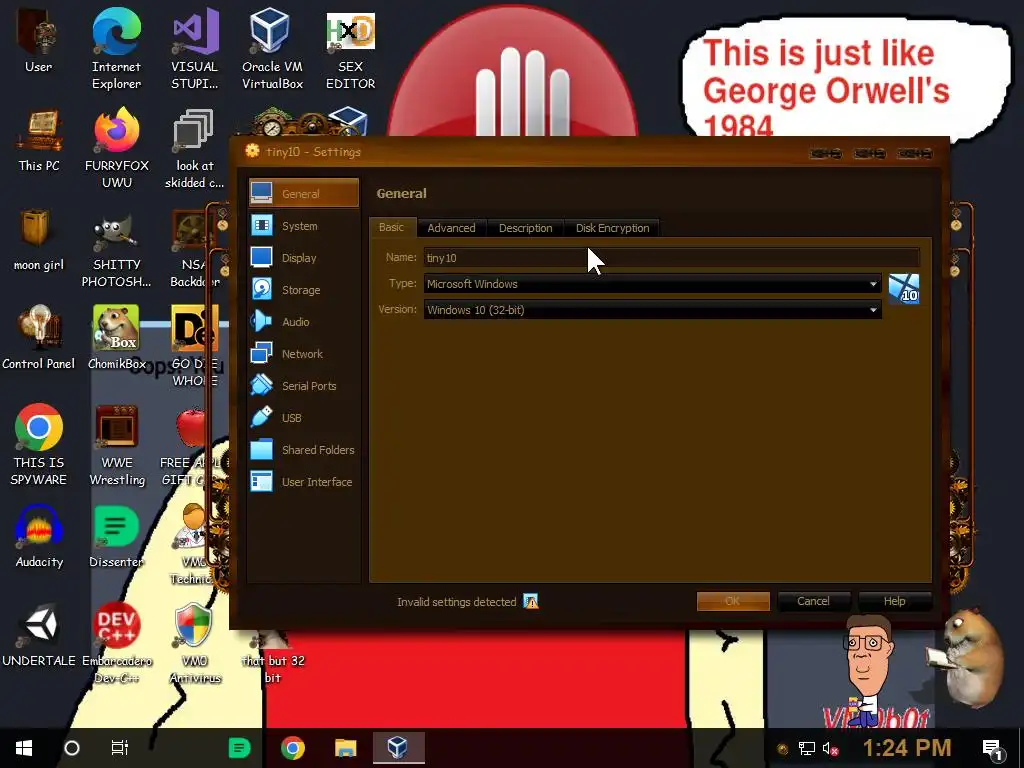Select the Dissenter desktop icon
Viewport: 1024px width, 768px height.
pyautogui.click(x=116, y=536)
